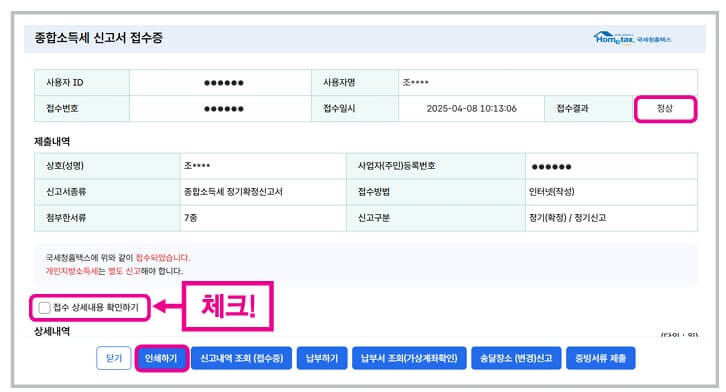This screenshot has width=726, height=392.
Task: Select 종합소득세 정기확정신고서 cell text
Action: click(233, 192)
